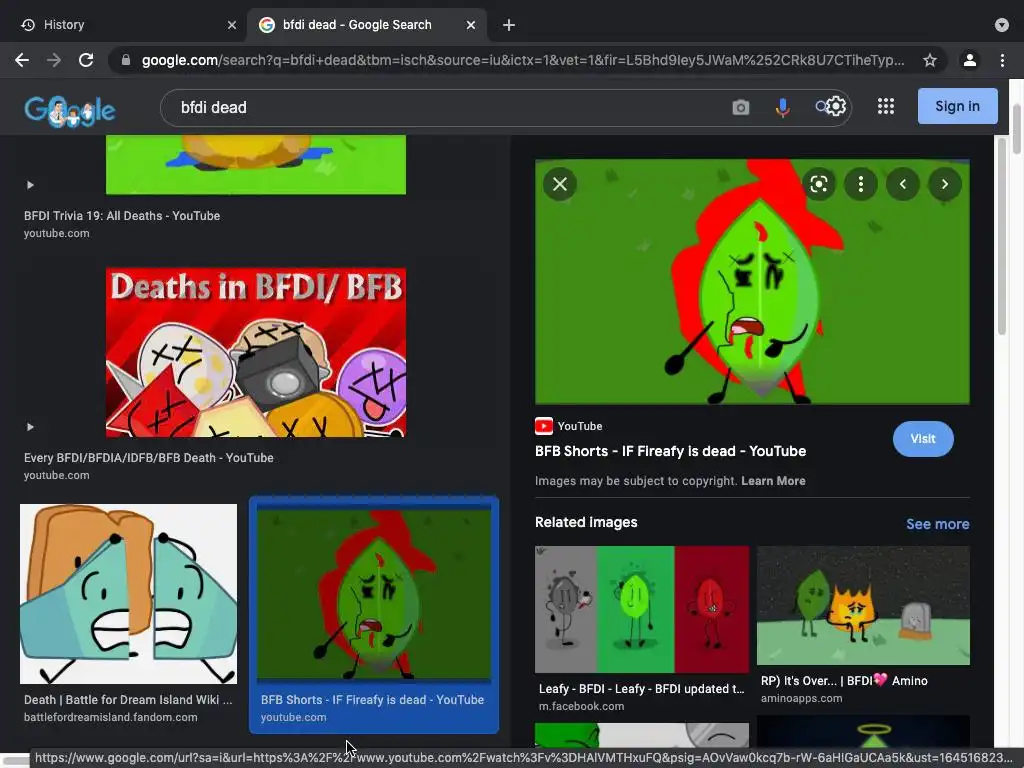1024x768 pixels.
Task: Click the Sign in button
Action: 957,106
